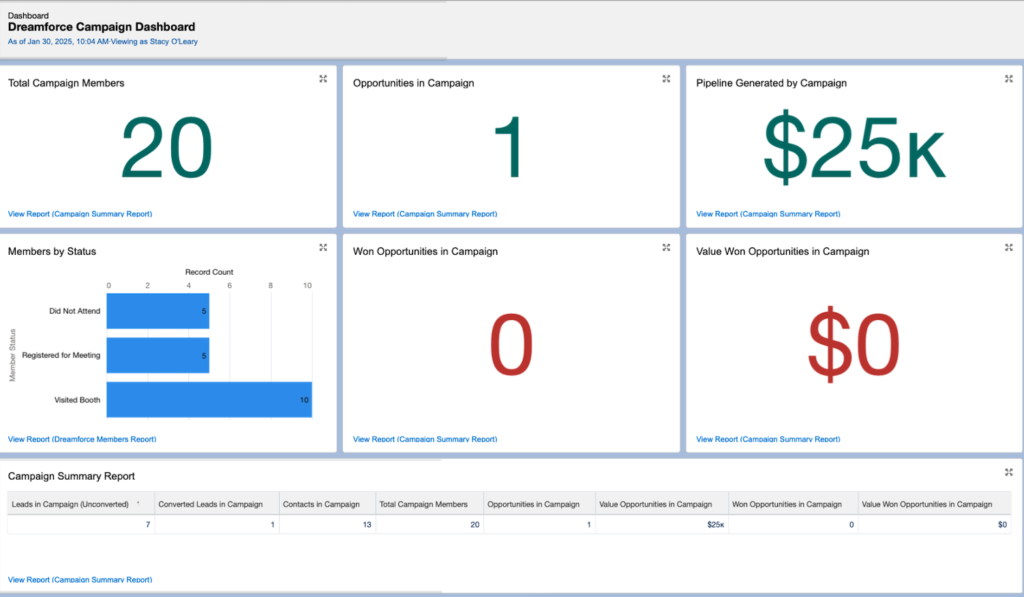
Task: Expand the Campaign Summary Report table widget
Action: [1008, 472]
